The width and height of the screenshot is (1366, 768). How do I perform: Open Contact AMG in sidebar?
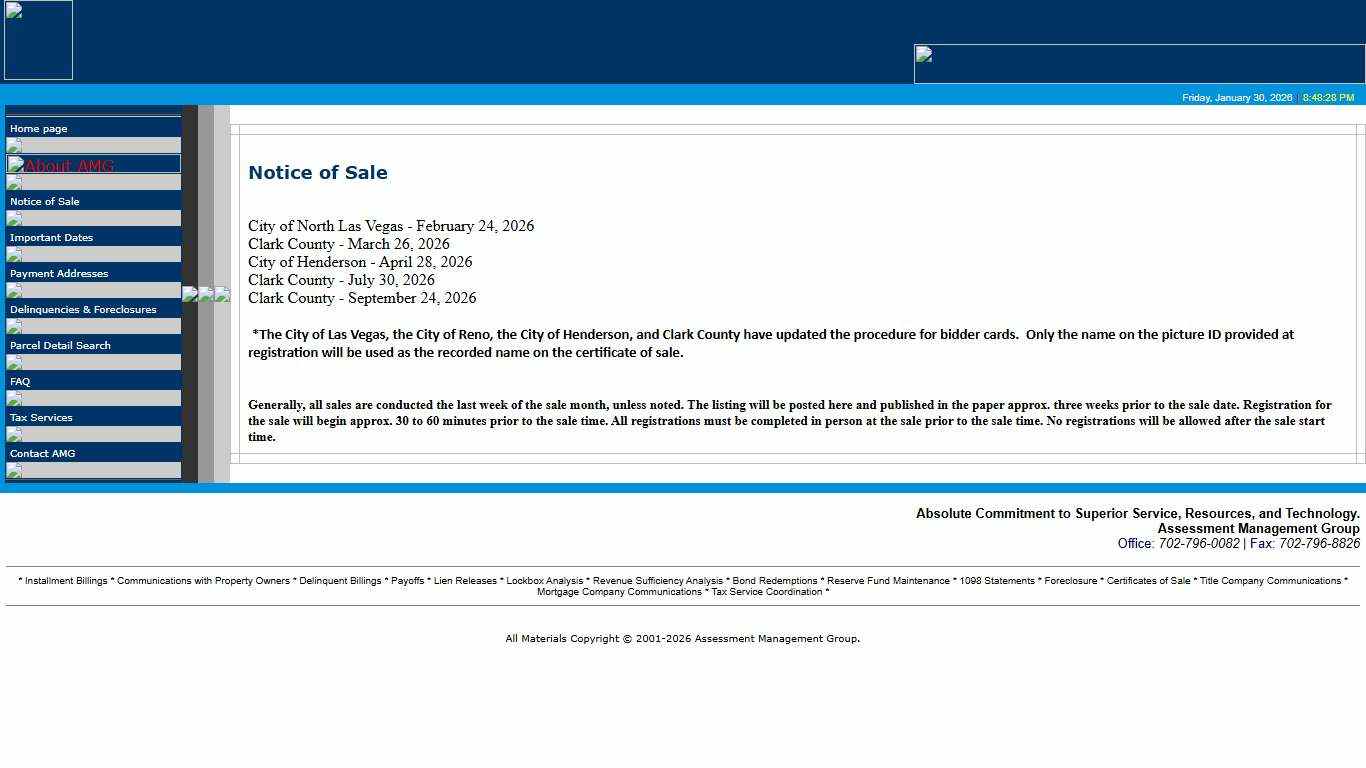[43, 453]
